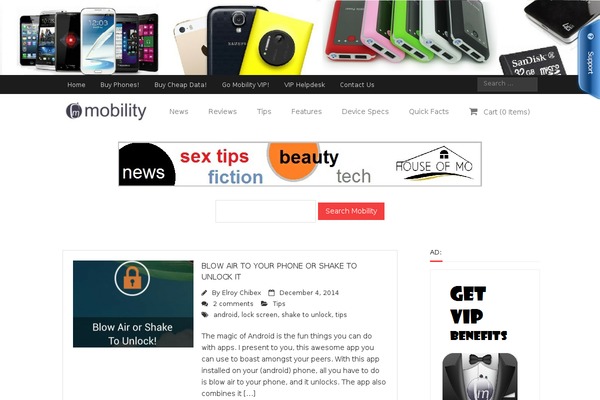
Task: Open the Home menu item
Action: [x=76, y=85]
